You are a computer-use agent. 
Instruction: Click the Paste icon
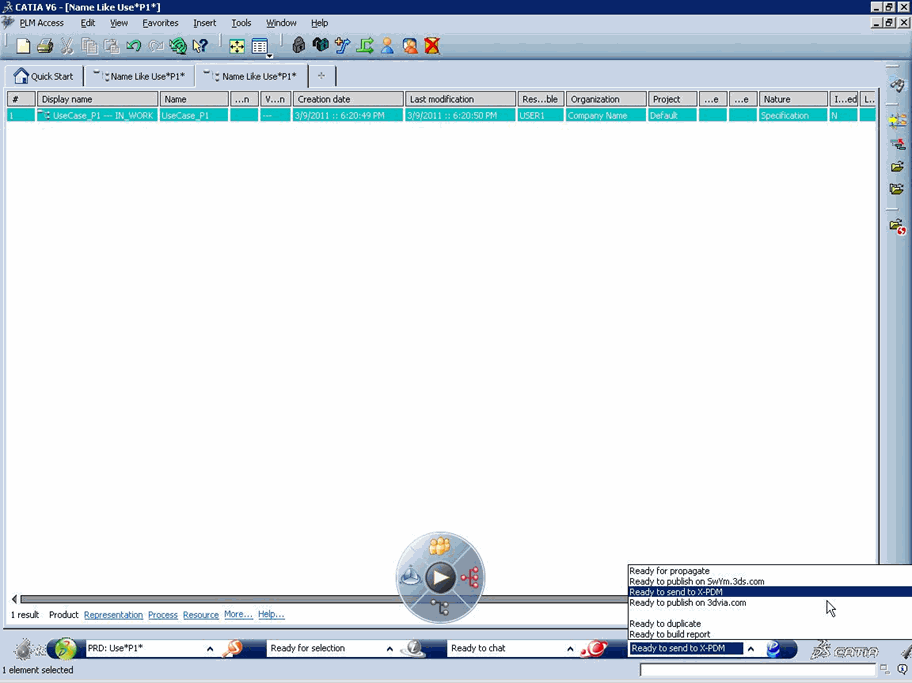[111, 46]
